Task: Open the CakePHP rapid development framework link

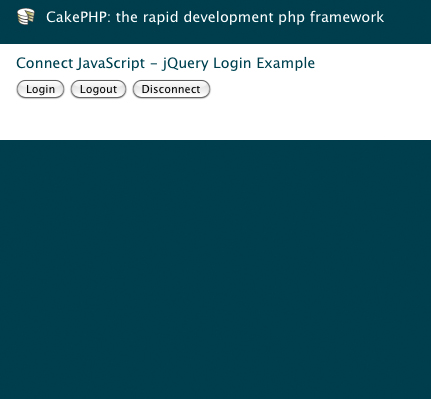Action: coord(215,17)
